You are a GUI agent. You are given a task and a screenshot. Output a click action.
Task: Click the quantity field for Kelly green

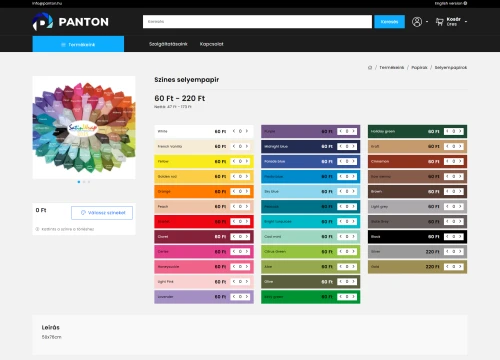[x=347, y=297]
